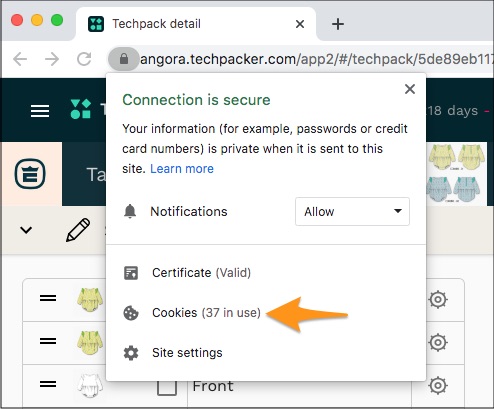Click the browser reload icon
The height and width of the screenshot is (409, 494).
coord(84,59)
